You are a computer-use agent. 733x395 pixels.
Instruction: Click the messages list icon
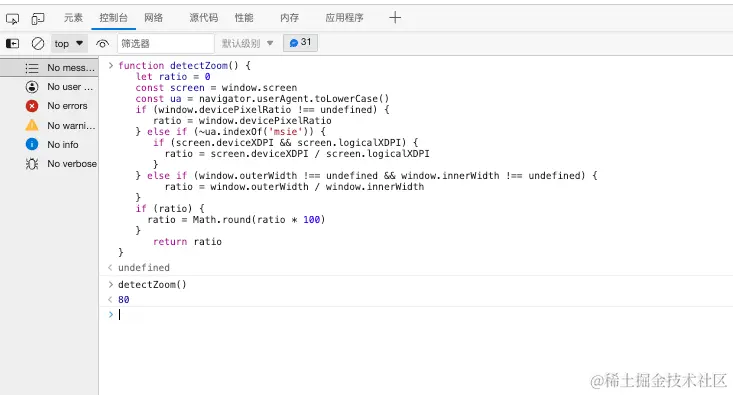(32, 68)
